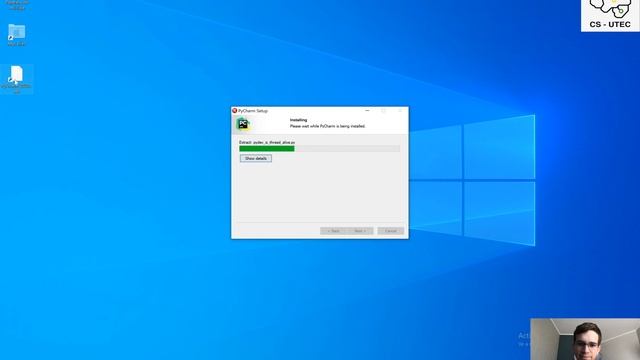Click Cancel in the PyCharm Setup dialog

point(391,231)
